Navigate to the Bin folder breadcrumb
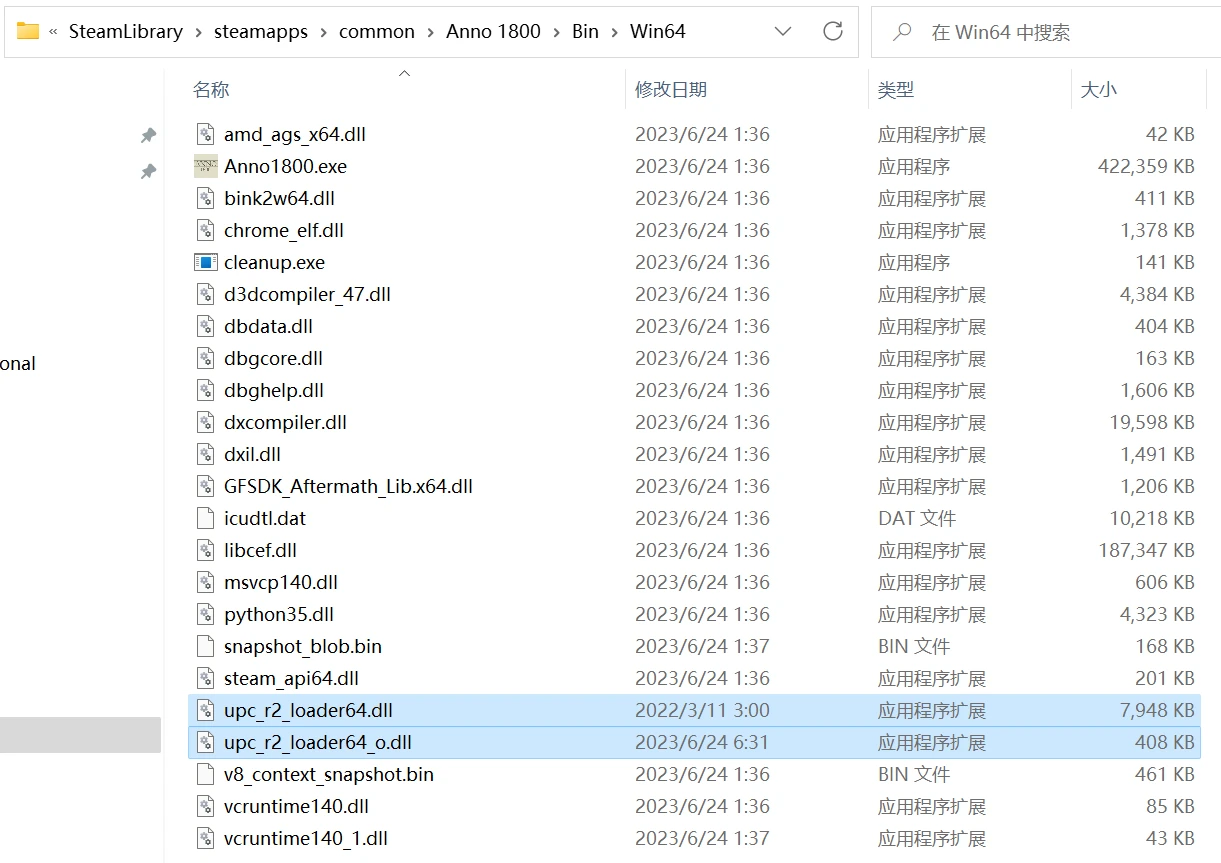Screen dimensions: 1221x863 point(585,32)
